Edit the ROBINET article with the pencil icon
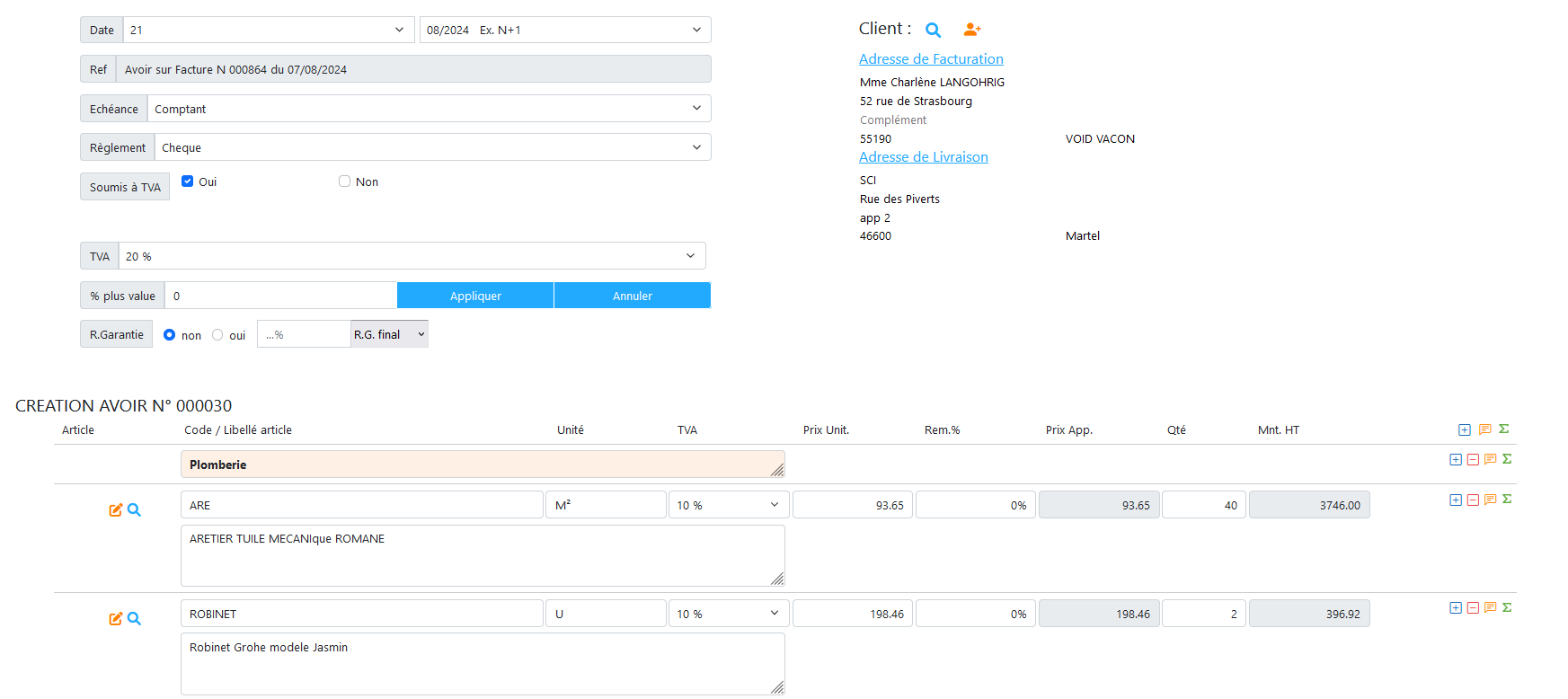The height and width of the screenshot is (699, 1568). (115, 619)
